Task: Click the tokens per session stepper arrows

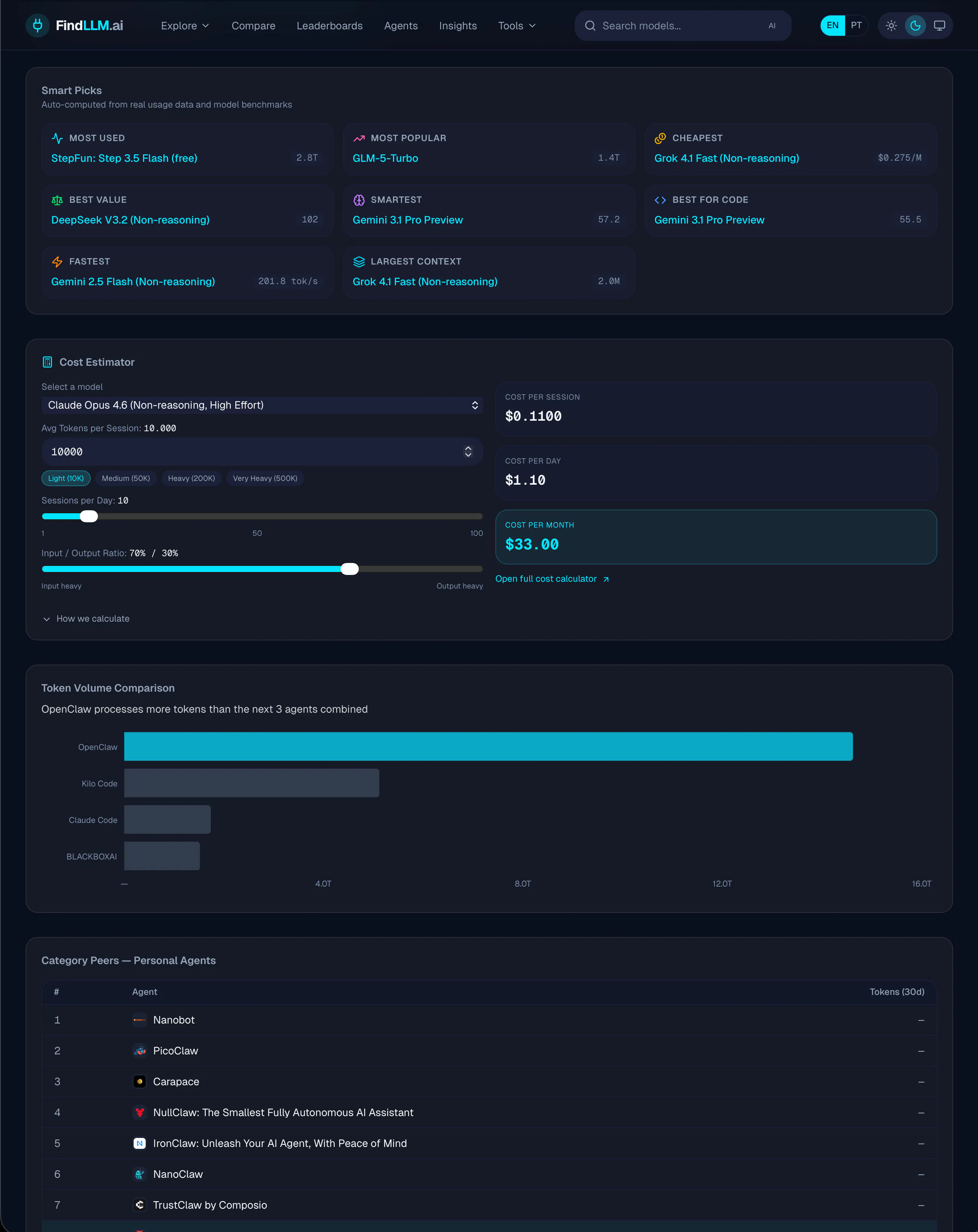Action: (468, 452)
